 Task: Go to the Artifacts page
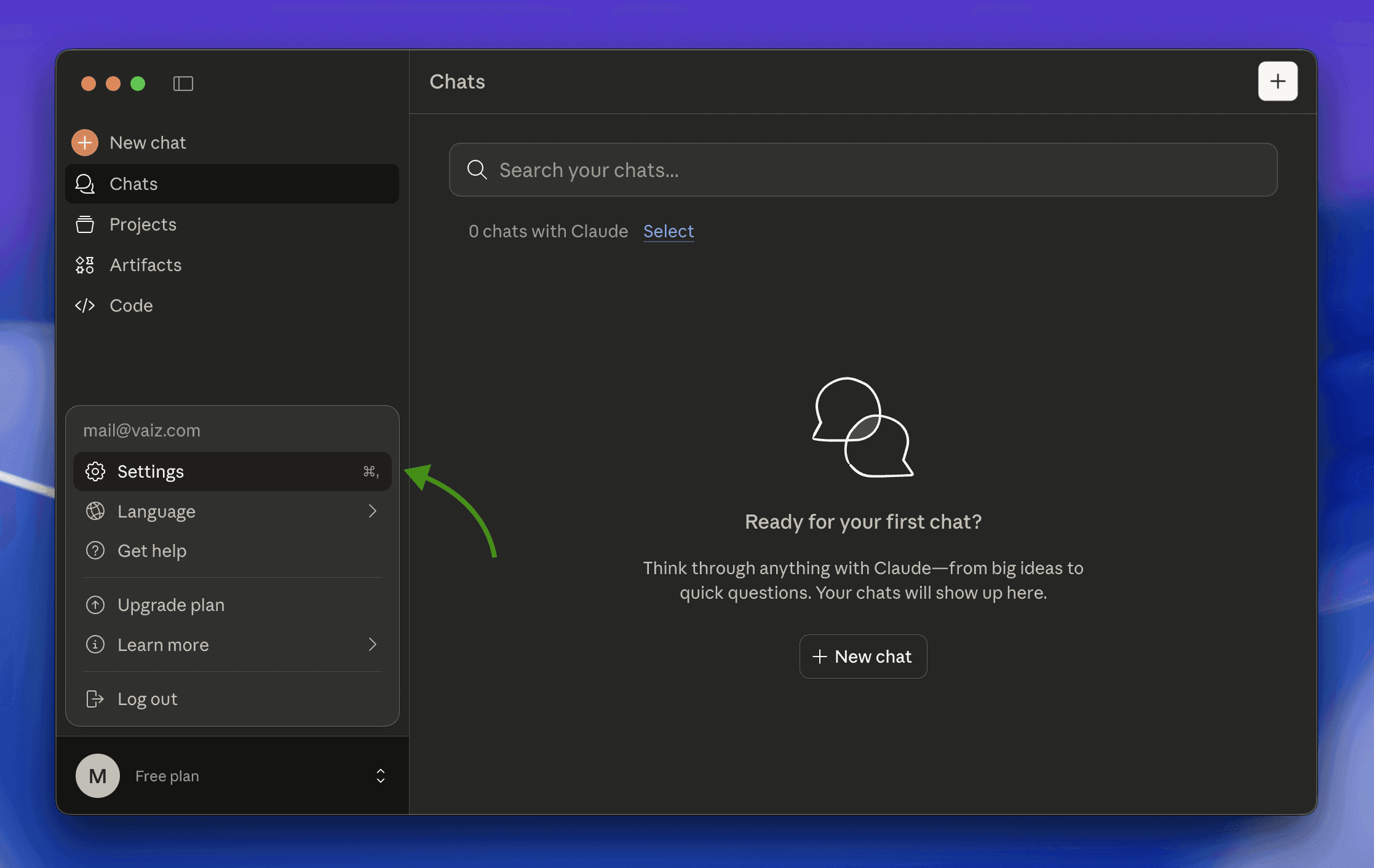(145, 265)
